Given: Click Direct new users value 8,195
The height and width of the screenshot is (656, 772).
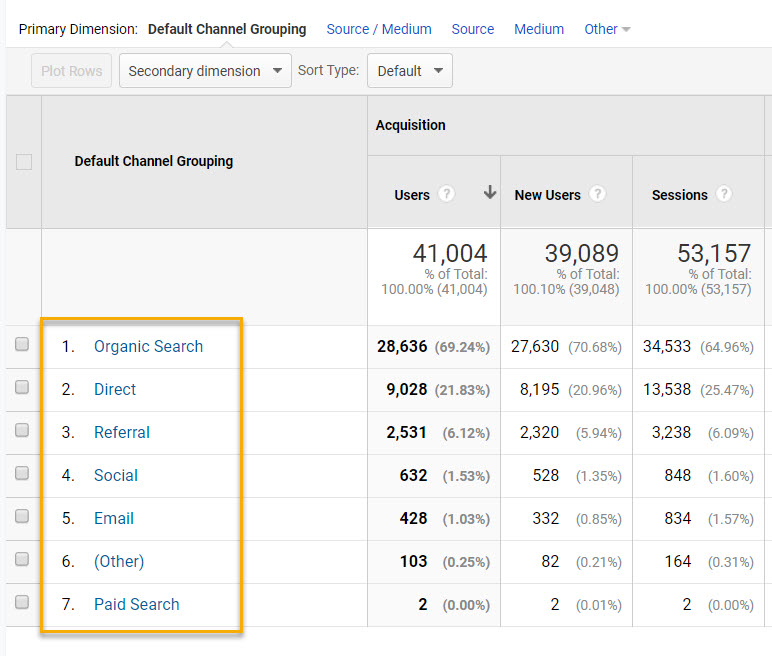Looking at the screenshot, I should point(539,389).
